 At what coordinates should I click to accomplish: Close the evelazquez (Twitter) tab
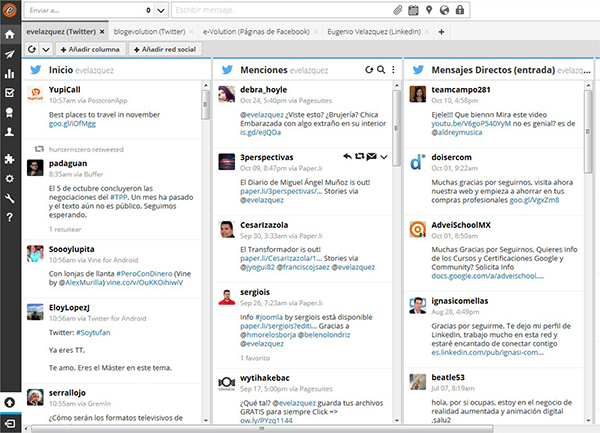(x=102, y=32)
